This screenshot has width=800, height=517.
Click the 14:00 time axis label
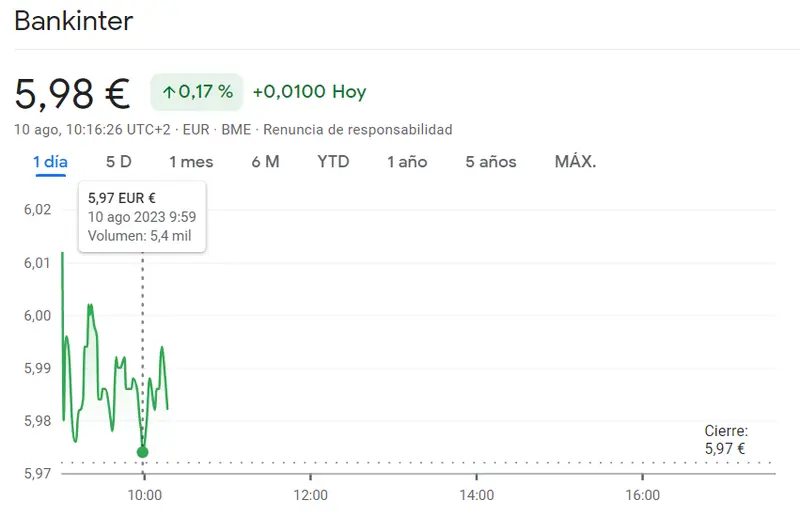pos(477,495)
